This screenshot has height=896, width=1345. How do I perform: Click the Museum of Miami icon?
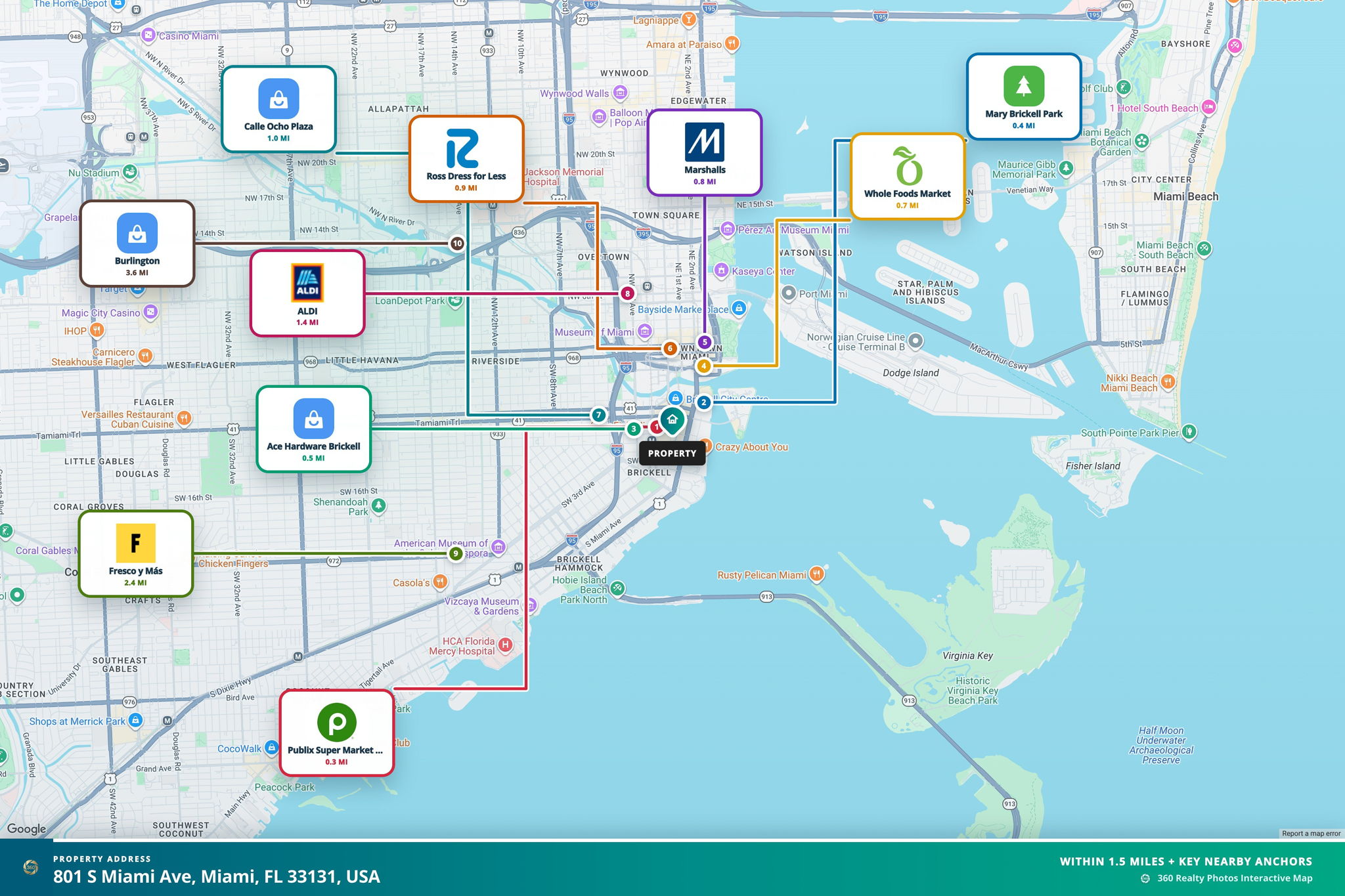pos(645,331)
